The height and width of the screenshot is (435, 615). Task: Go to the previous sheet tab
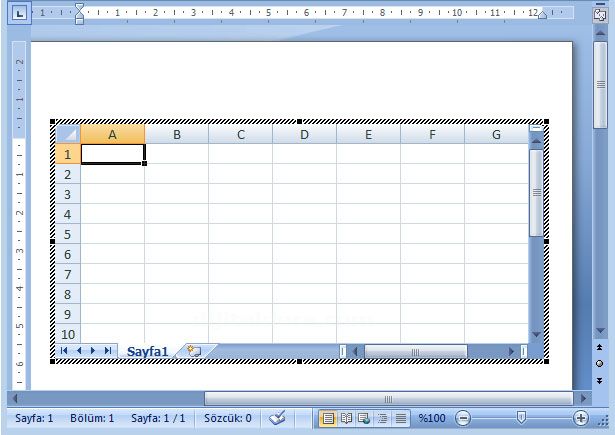pos(79,350)
